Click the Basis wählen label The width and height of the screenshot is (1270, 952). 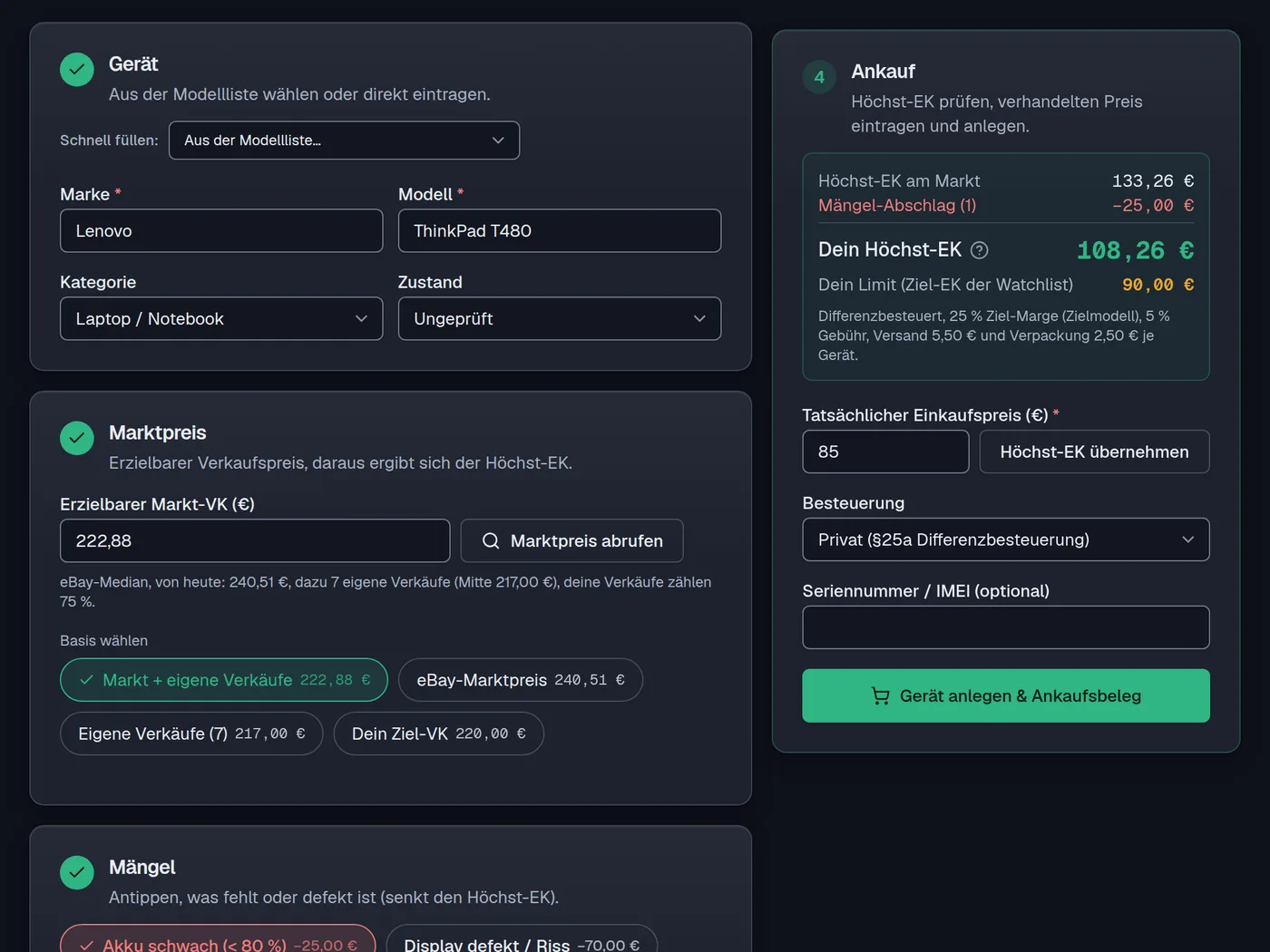103,640
